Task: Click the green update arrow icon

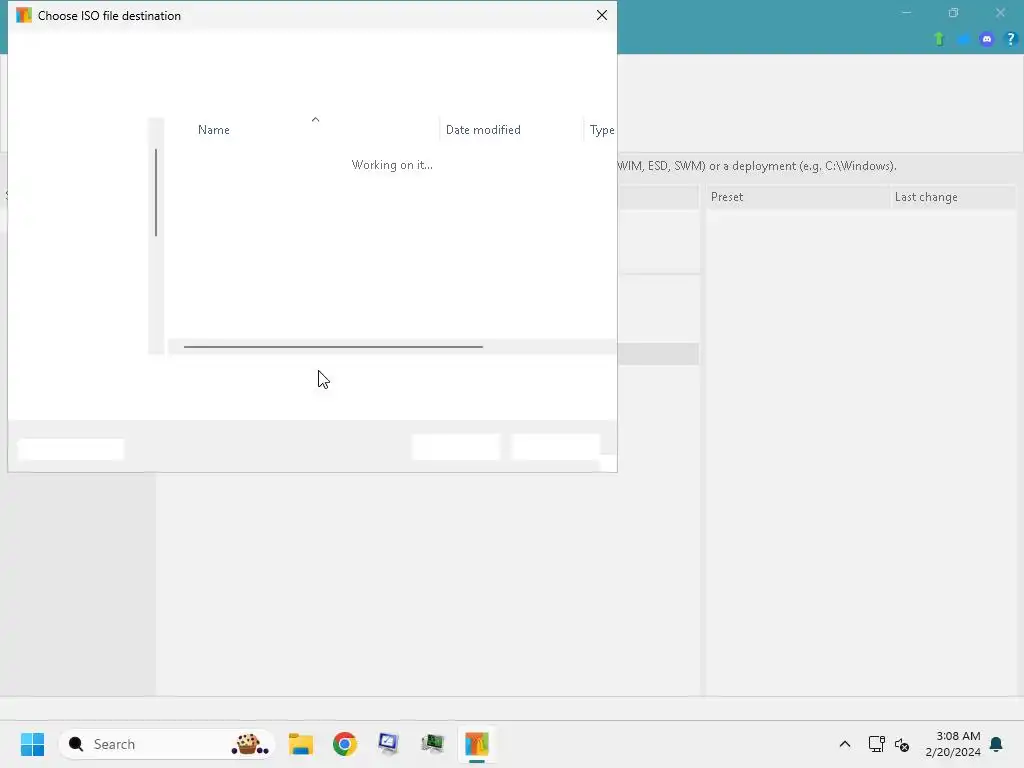Action: (939, 39)
